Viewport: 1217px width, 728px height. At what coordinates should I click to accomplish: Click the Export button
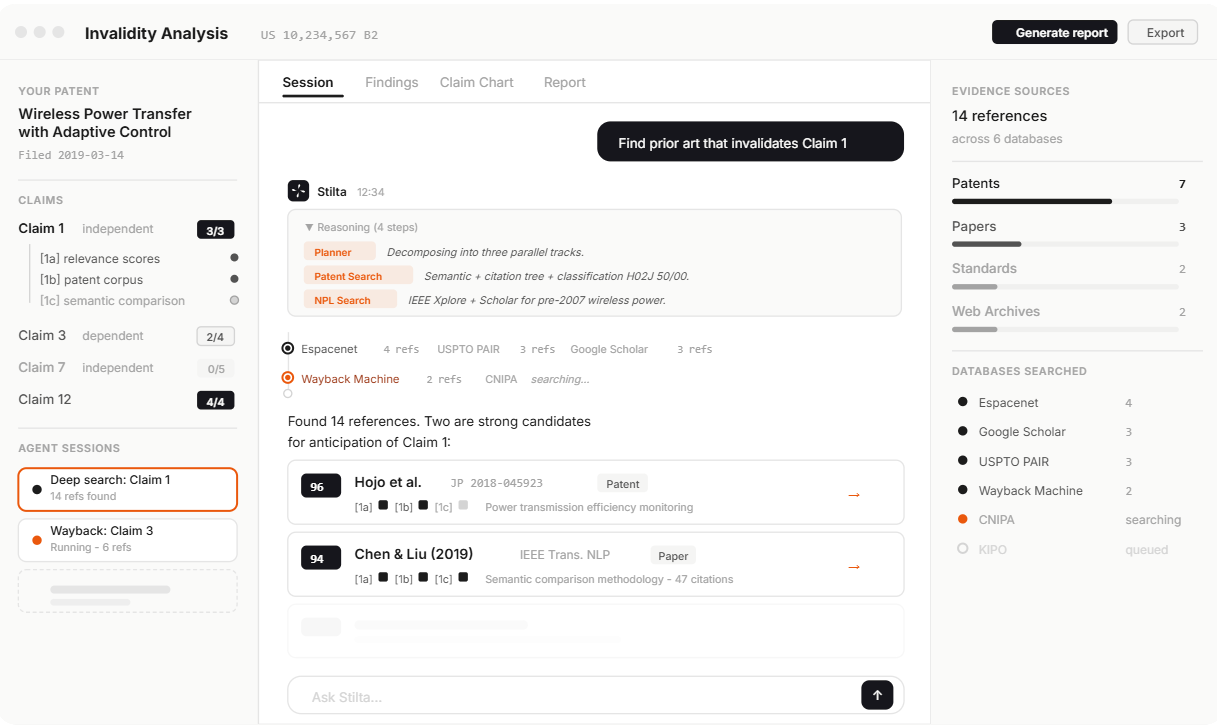coord(1164,32)
